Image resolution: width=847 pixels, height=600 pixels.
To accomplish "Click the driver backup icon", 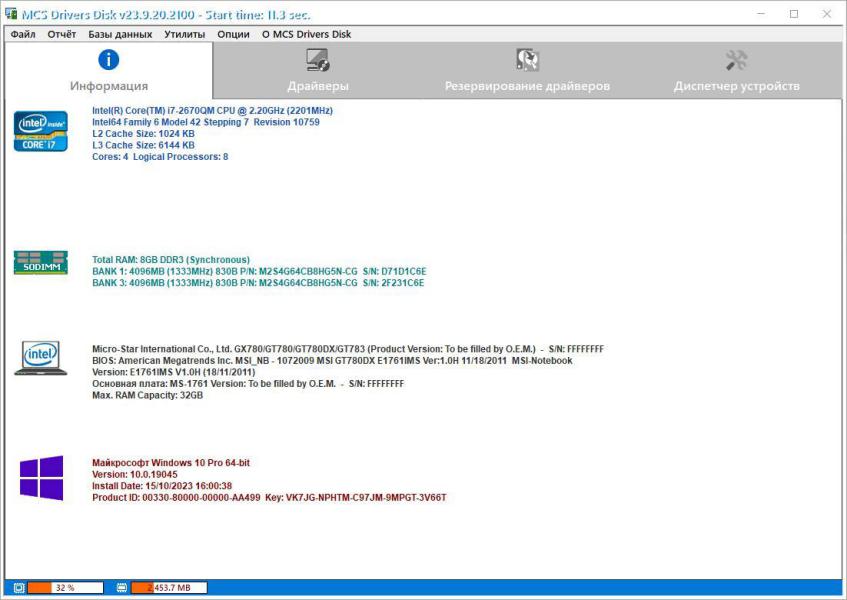I will [x=527, y=60].
